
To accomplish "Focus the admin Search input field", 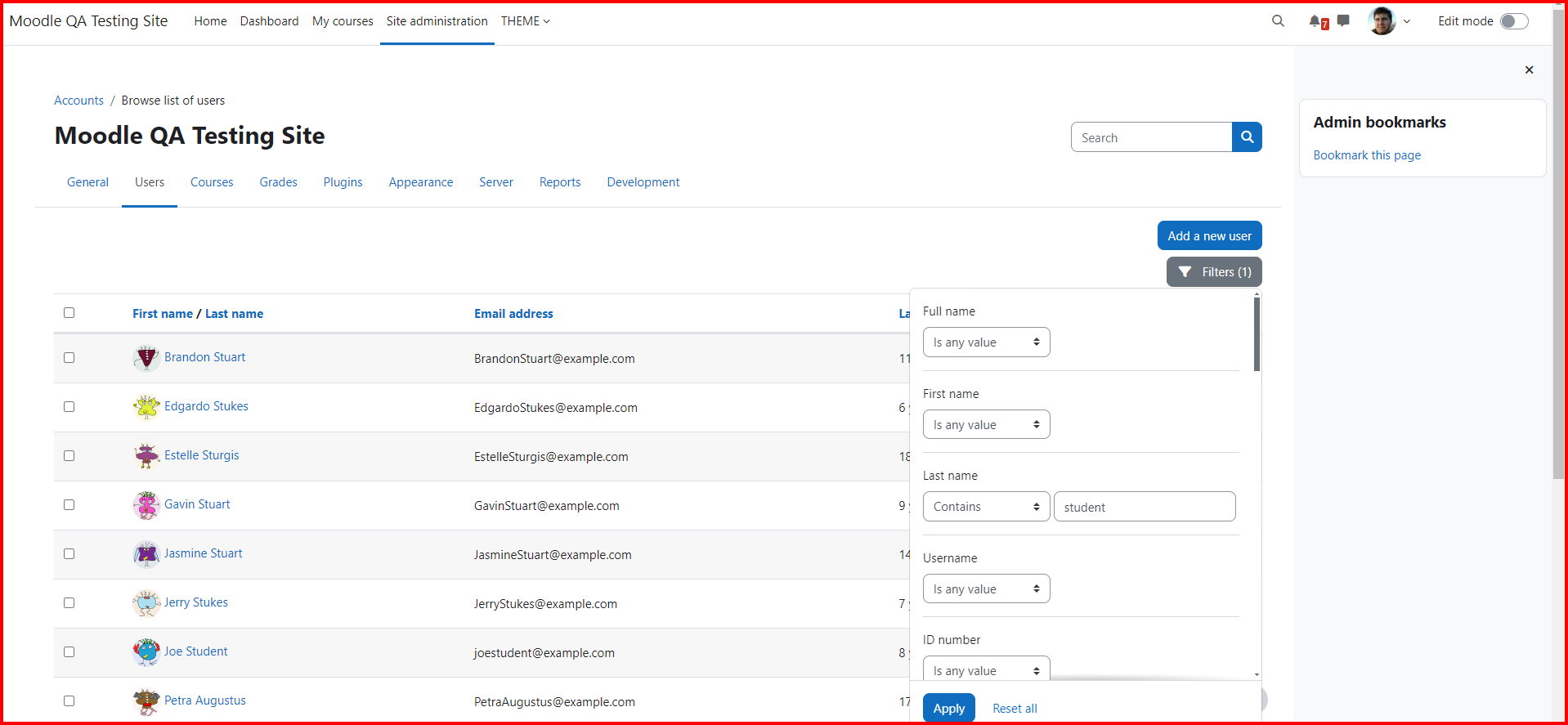I will click(1151, 137).
